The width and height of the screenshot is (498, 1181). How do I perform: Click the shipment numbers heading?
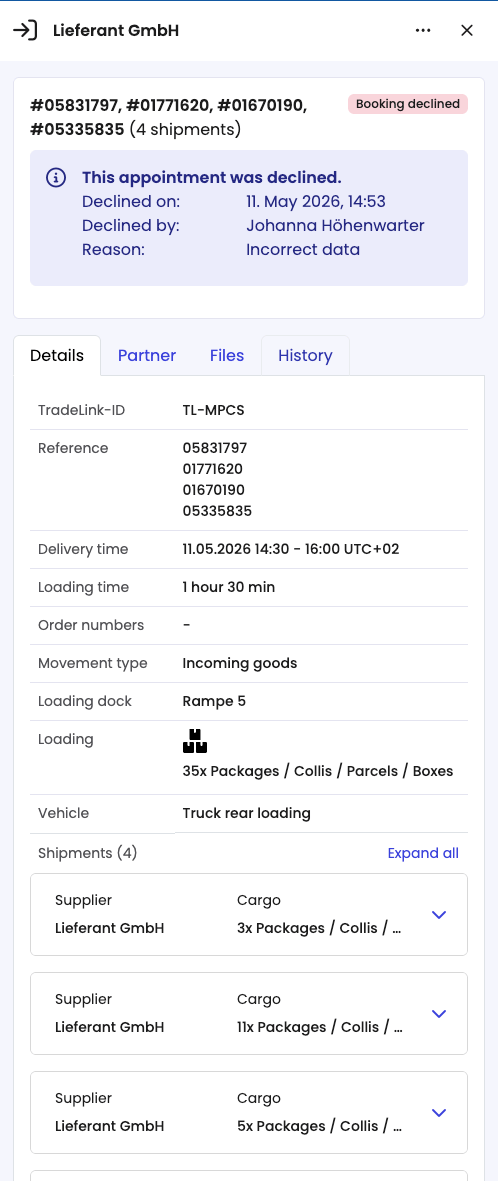click(170, 117)
